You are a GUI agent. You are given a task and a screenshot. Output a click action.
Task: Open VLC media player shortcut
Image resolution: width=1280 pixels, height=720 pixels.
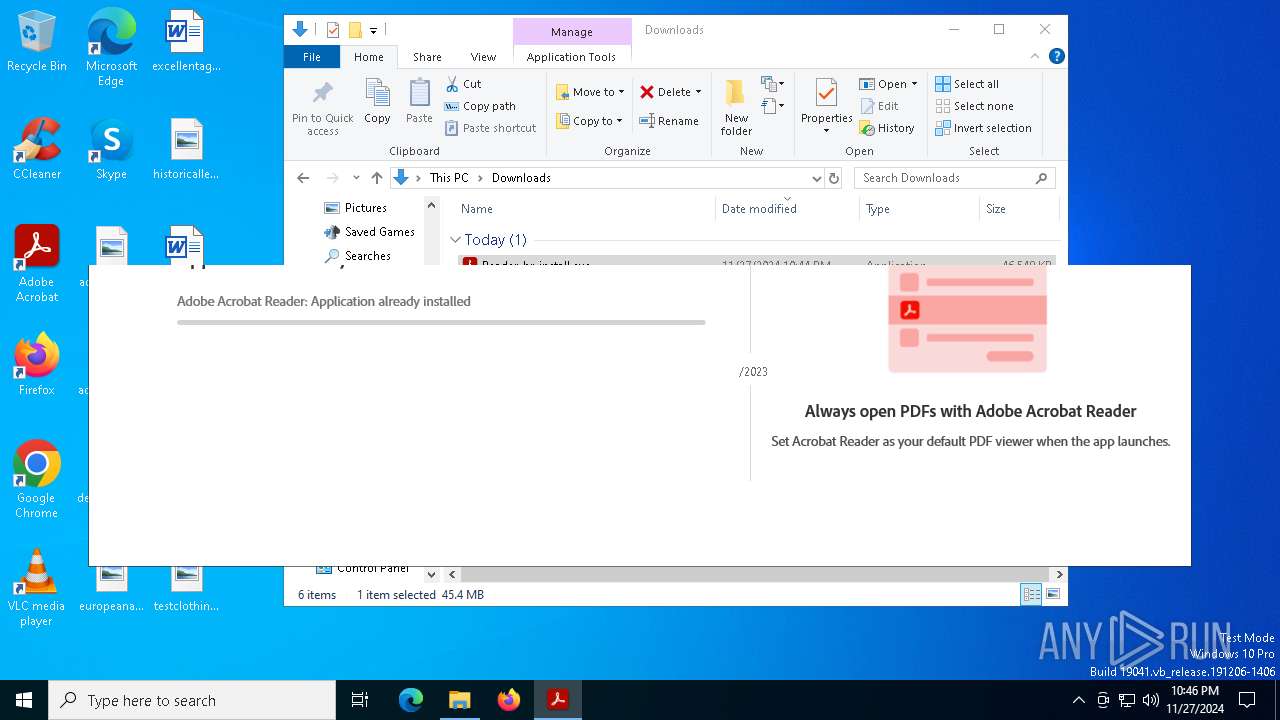tap(37, 588)
